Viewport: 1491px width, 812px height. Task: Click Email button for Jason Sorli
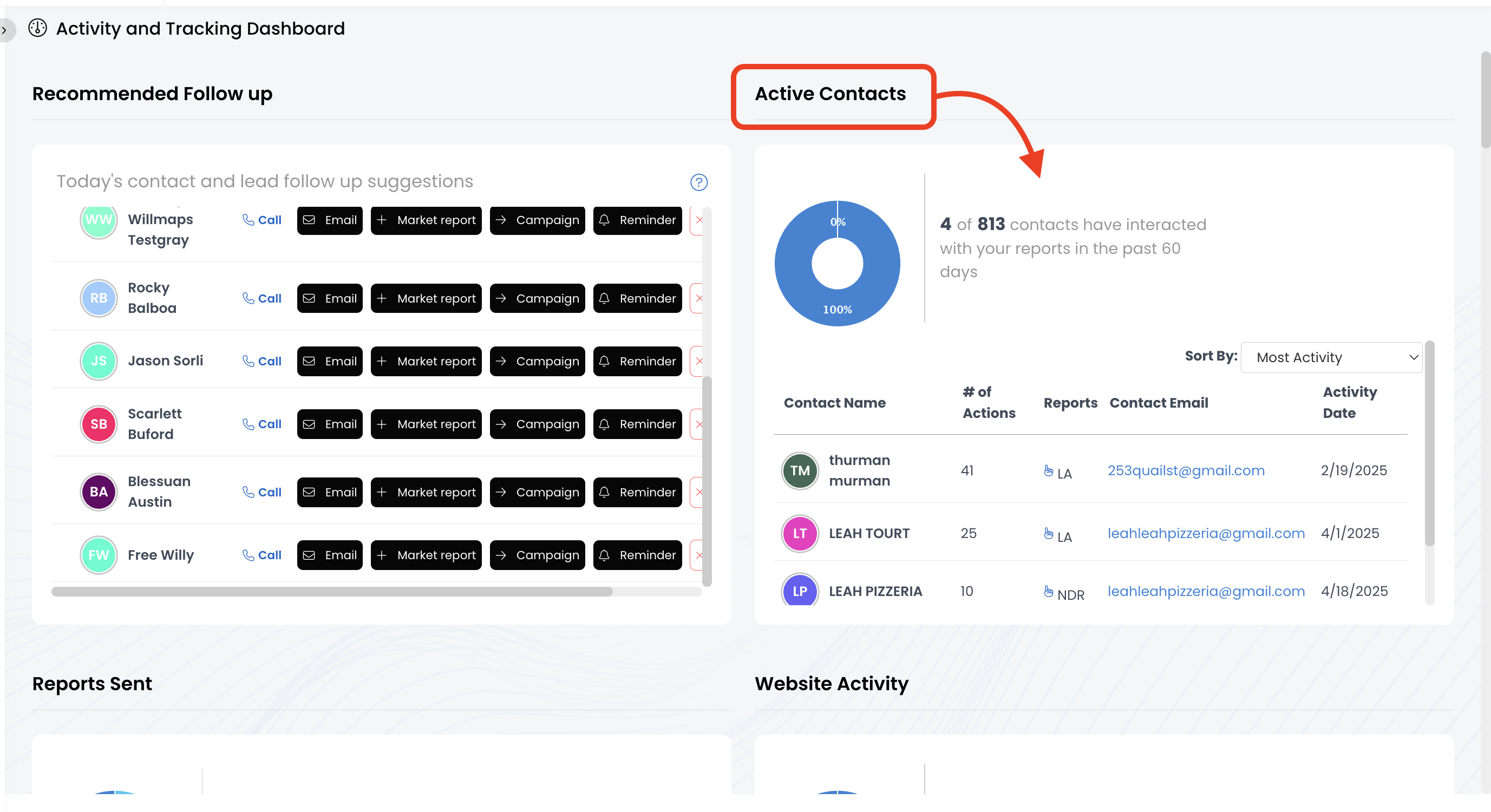(x=329, y=361)
